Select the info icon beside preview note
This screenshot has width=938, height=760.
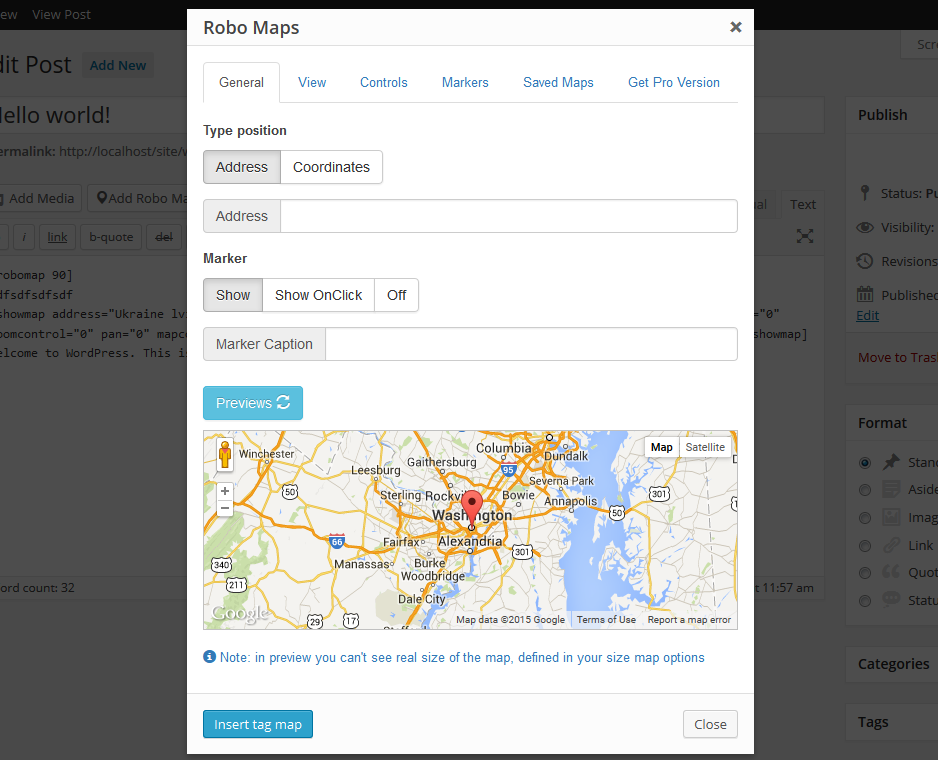coord(209,656)
